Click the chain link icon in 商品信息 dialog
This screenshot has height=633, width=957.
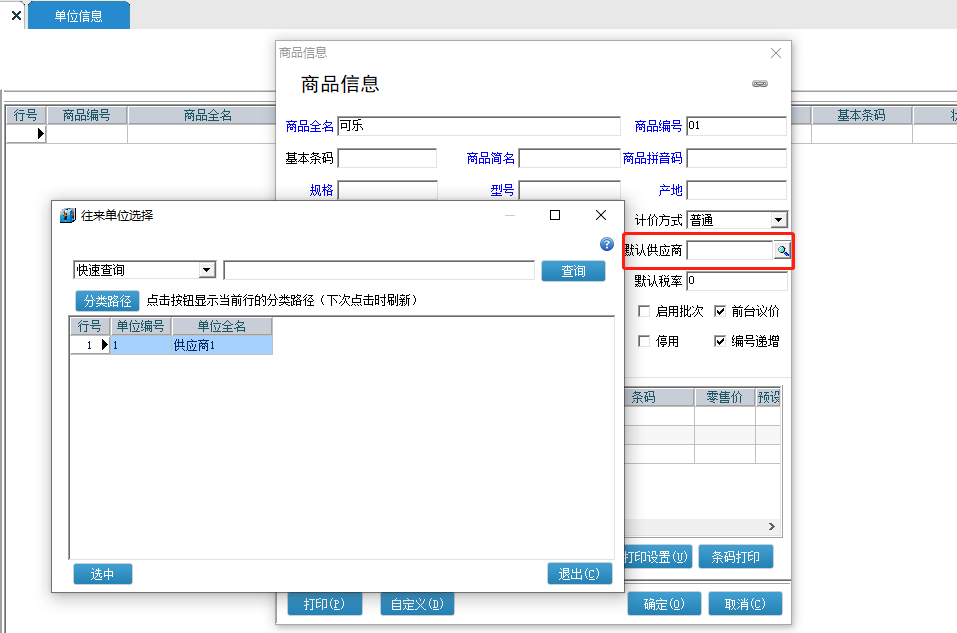click(x=759, y=84)
